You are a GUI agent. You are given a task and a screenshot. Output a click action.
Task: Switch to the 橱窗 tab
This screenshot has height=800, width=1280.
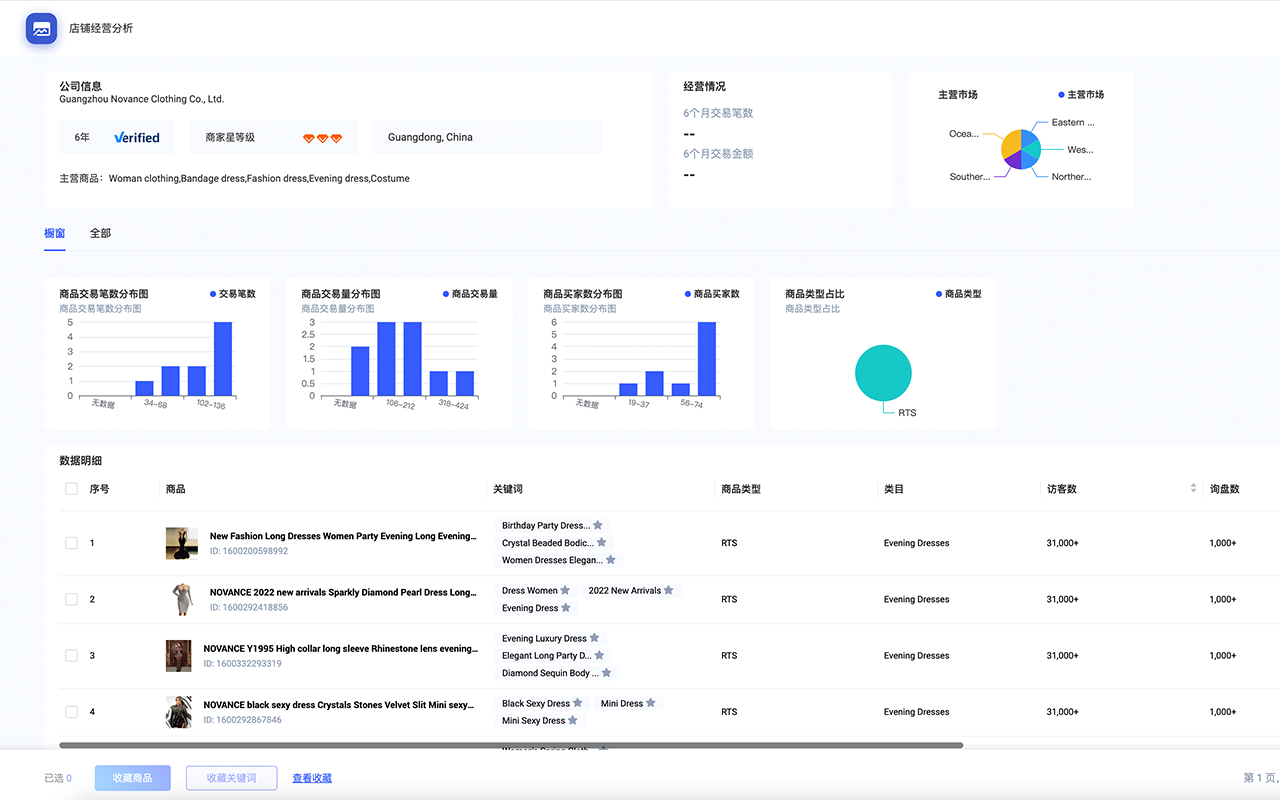55,233
